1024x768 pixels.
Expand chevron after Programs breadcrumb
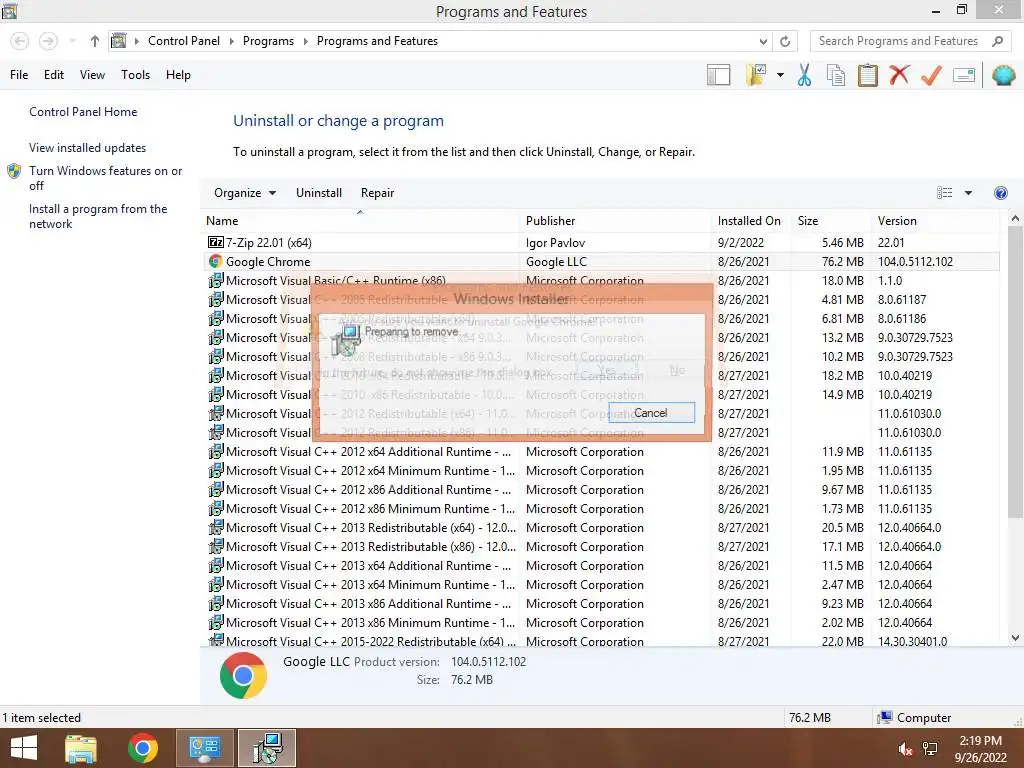tap(305, 41)
